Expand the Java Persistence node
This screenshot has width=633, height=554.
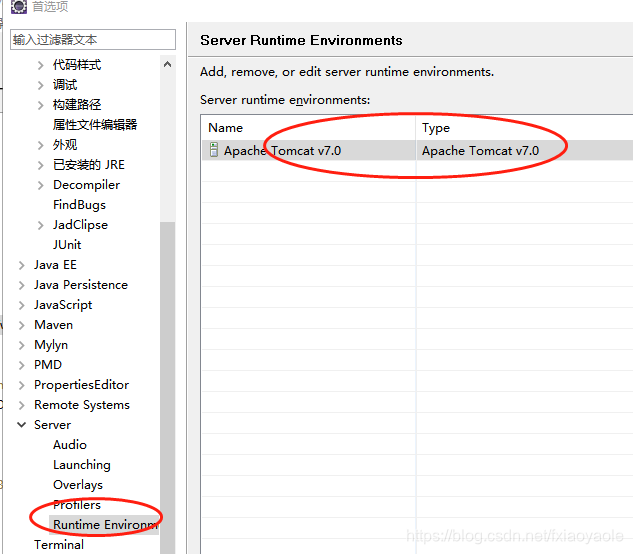[x=21, y=285]
